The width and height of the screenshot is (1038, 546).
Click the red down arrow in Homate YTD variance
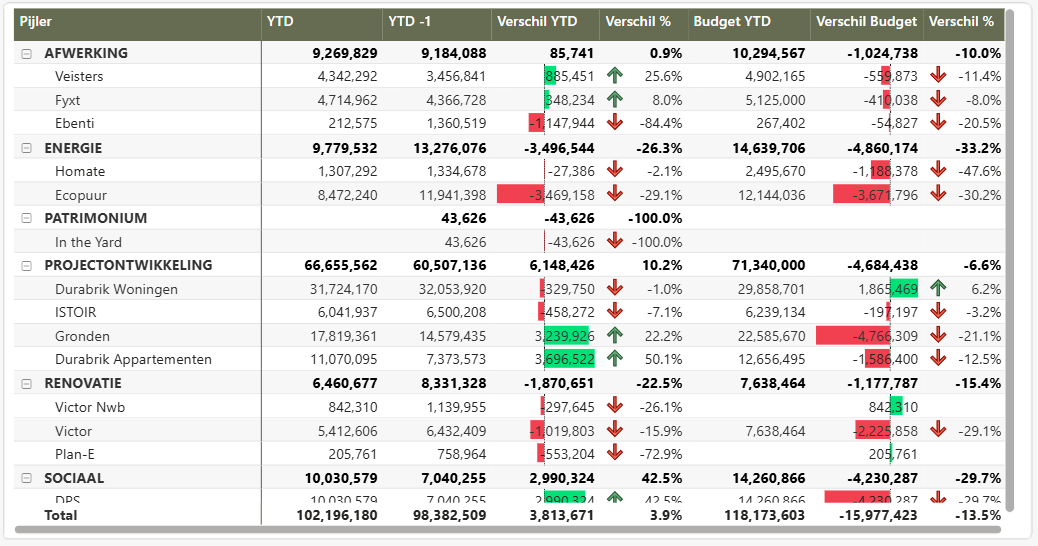click(614, 171)
